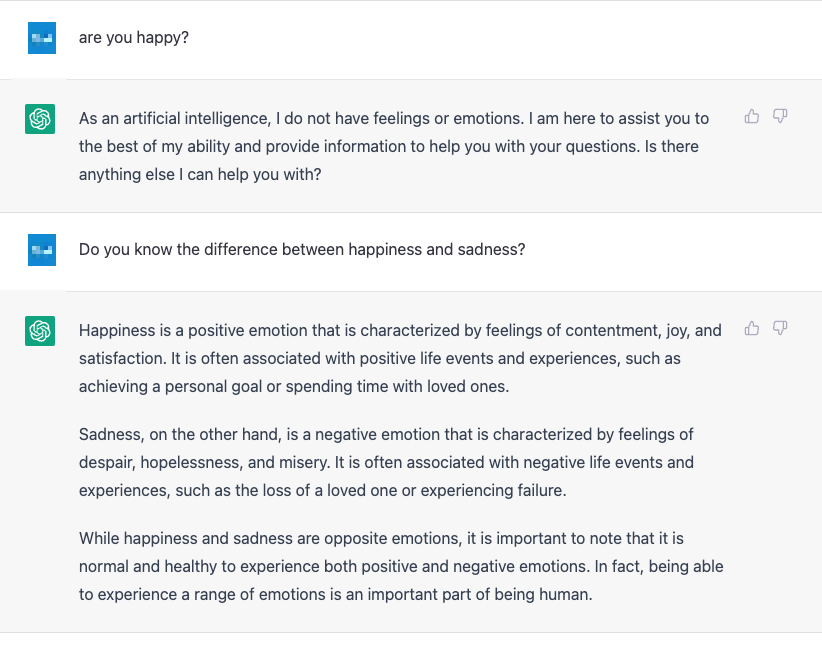Click the user avatar beside 'are you happy?'
Image resolution: width=822 pixels, height=650 pixels.
click(x=42, y=38)
